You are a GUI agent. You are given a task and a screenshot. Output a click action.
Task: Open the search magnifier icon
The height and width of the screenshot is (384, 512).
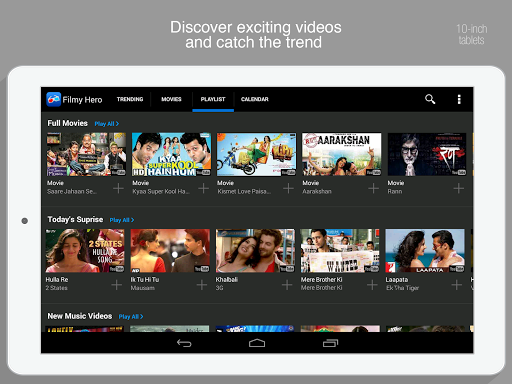tap(430, 99)
